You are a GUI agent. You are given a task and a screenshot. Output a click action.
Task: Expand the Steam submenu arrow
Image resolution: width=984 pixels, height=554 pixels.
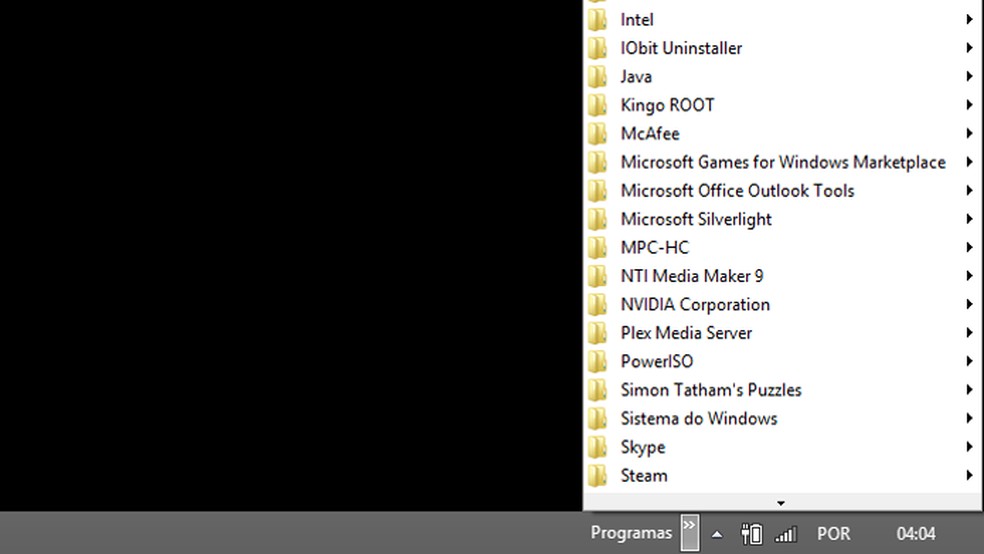point(970,476)
